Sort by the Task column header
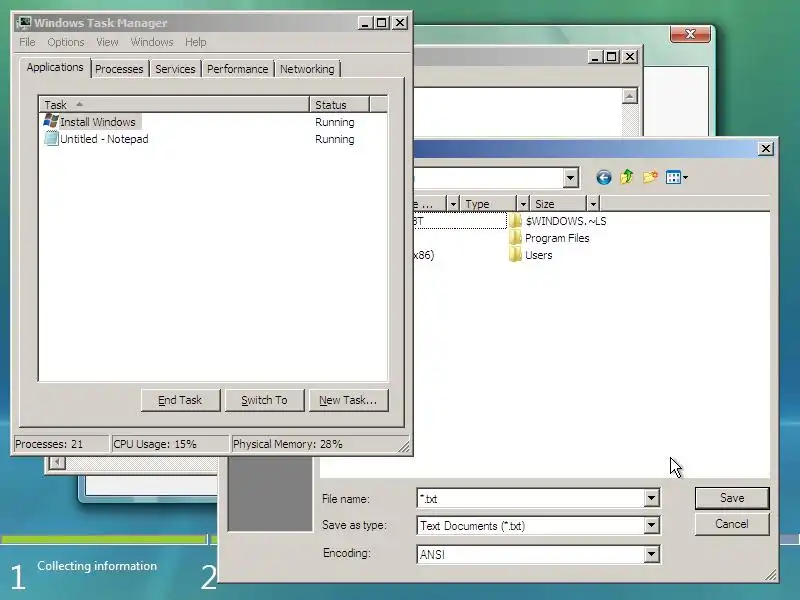Image resolution: width=800 pixels, height=600 pixels. click(173, 105)
